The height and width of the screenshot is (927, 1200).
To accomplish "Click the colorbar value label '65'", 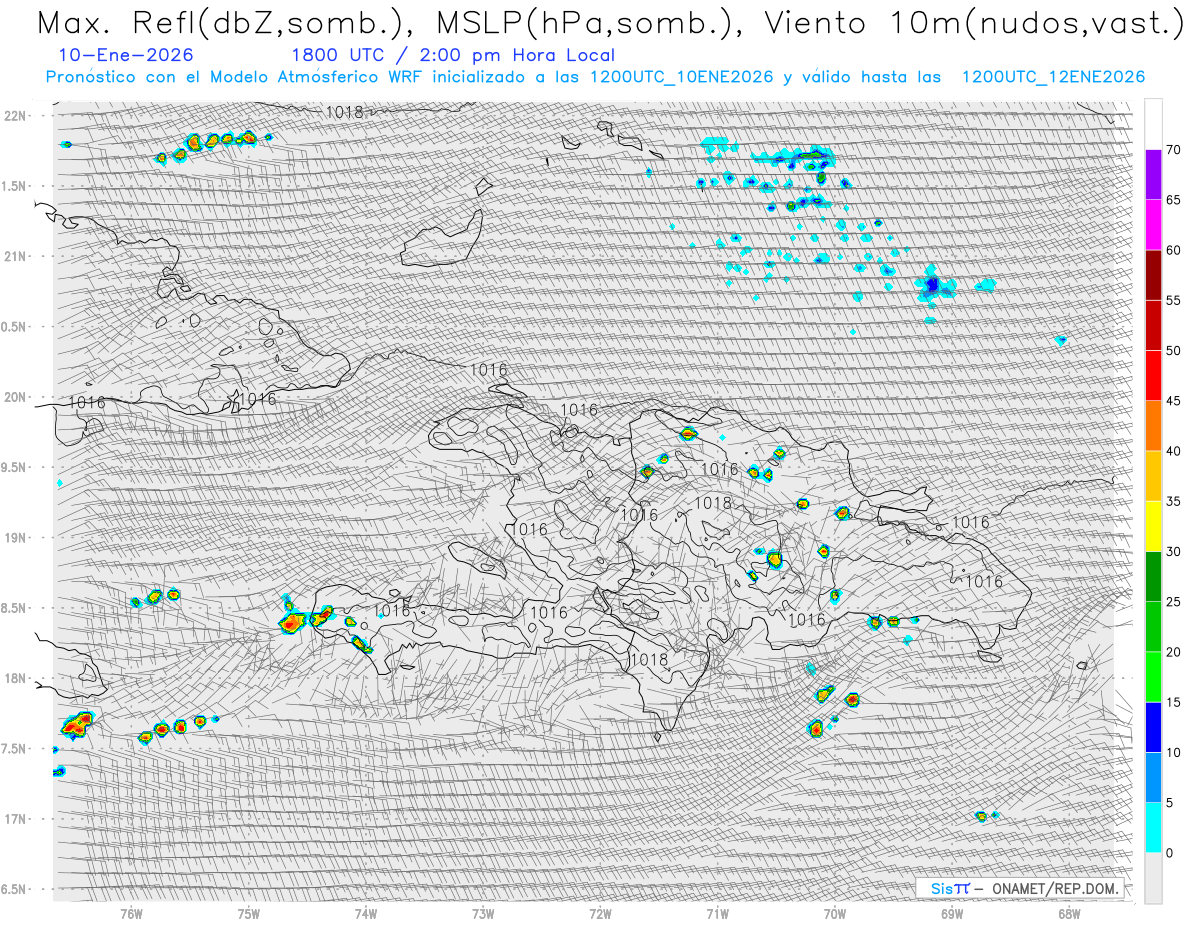I will 1173,200.
